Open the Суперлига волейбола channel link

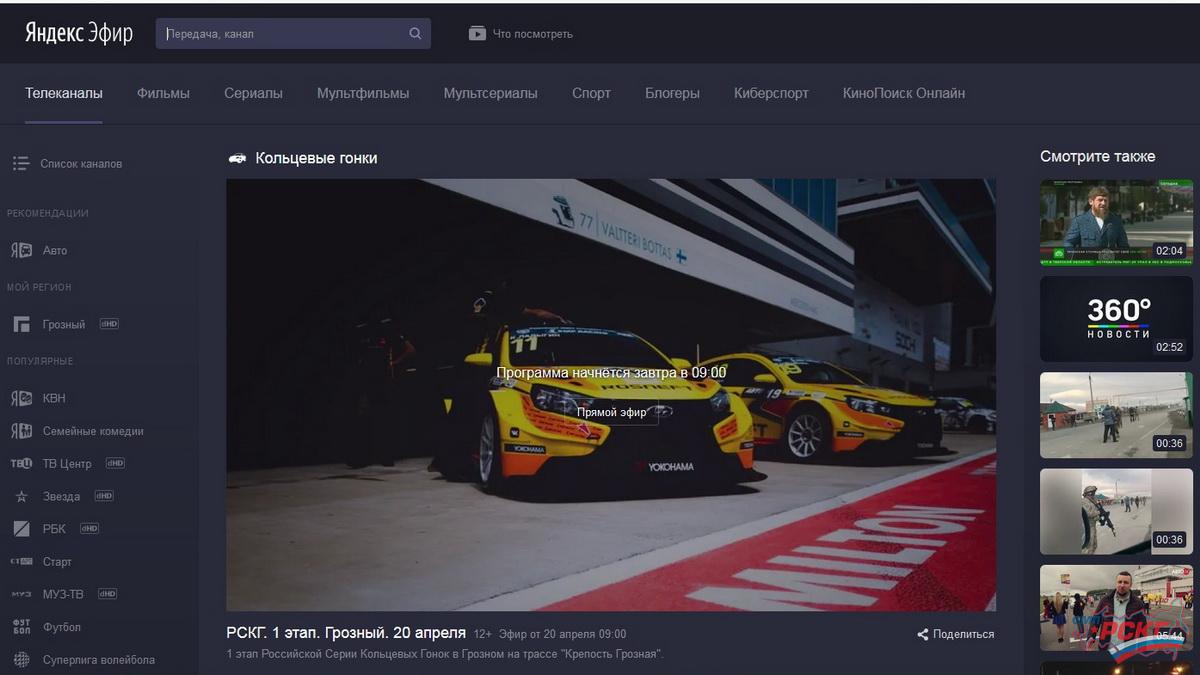pos(99,660)
